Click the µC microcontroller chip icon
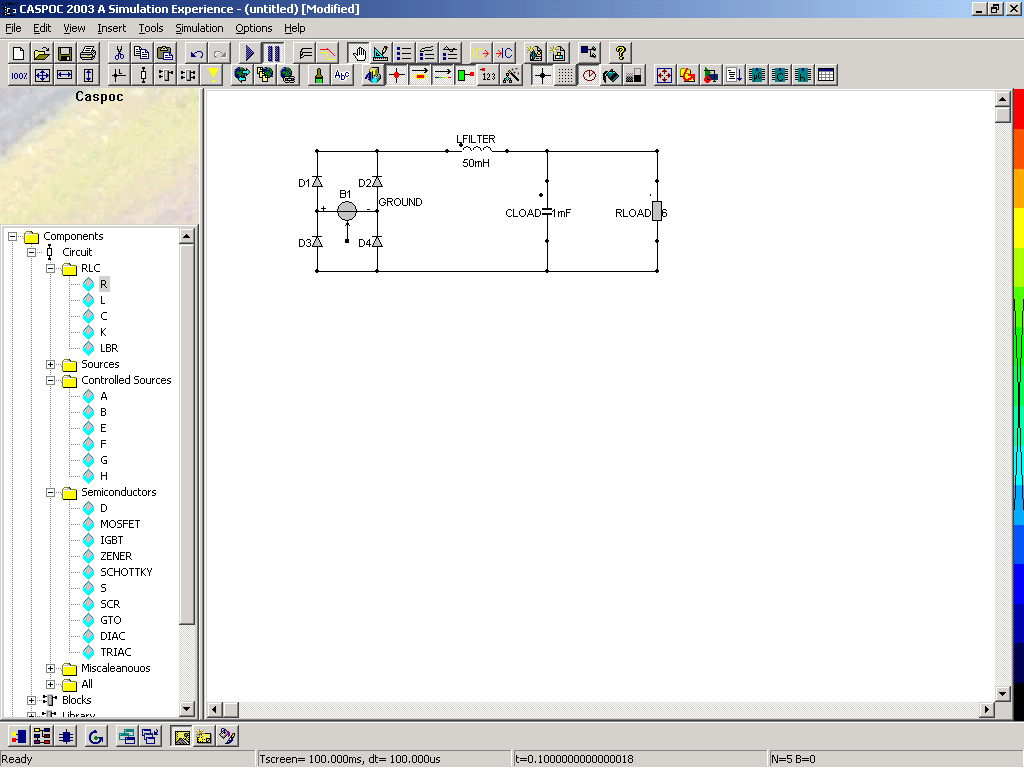Screen dimensions: 1024x768 tap(757, 75)
